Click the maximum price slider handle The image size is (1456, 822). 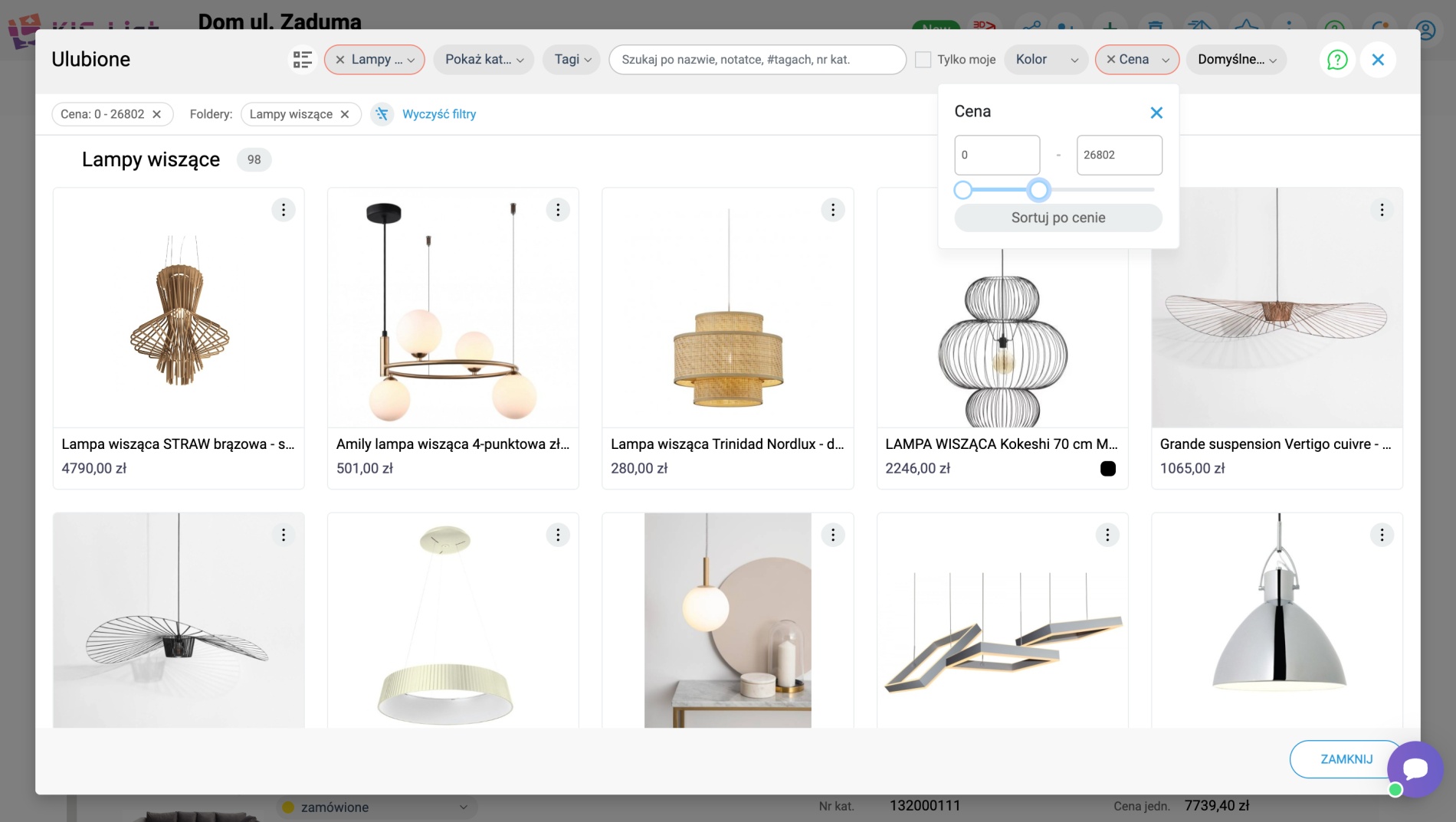pyautogui.click(x=1038, y=189)
